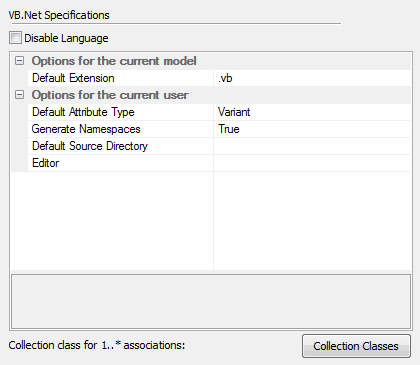Change the True value for Generate Namespaces
The height and width of the screenshot is (365, 420).
click(312, 129)
